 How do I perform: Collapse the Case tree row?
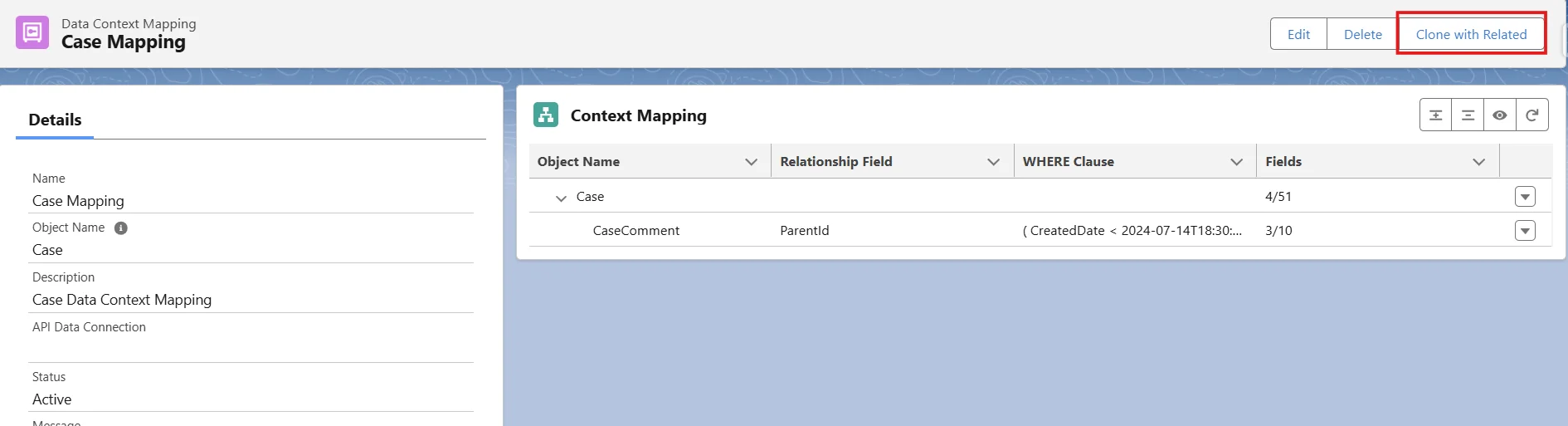coord(561,198)
